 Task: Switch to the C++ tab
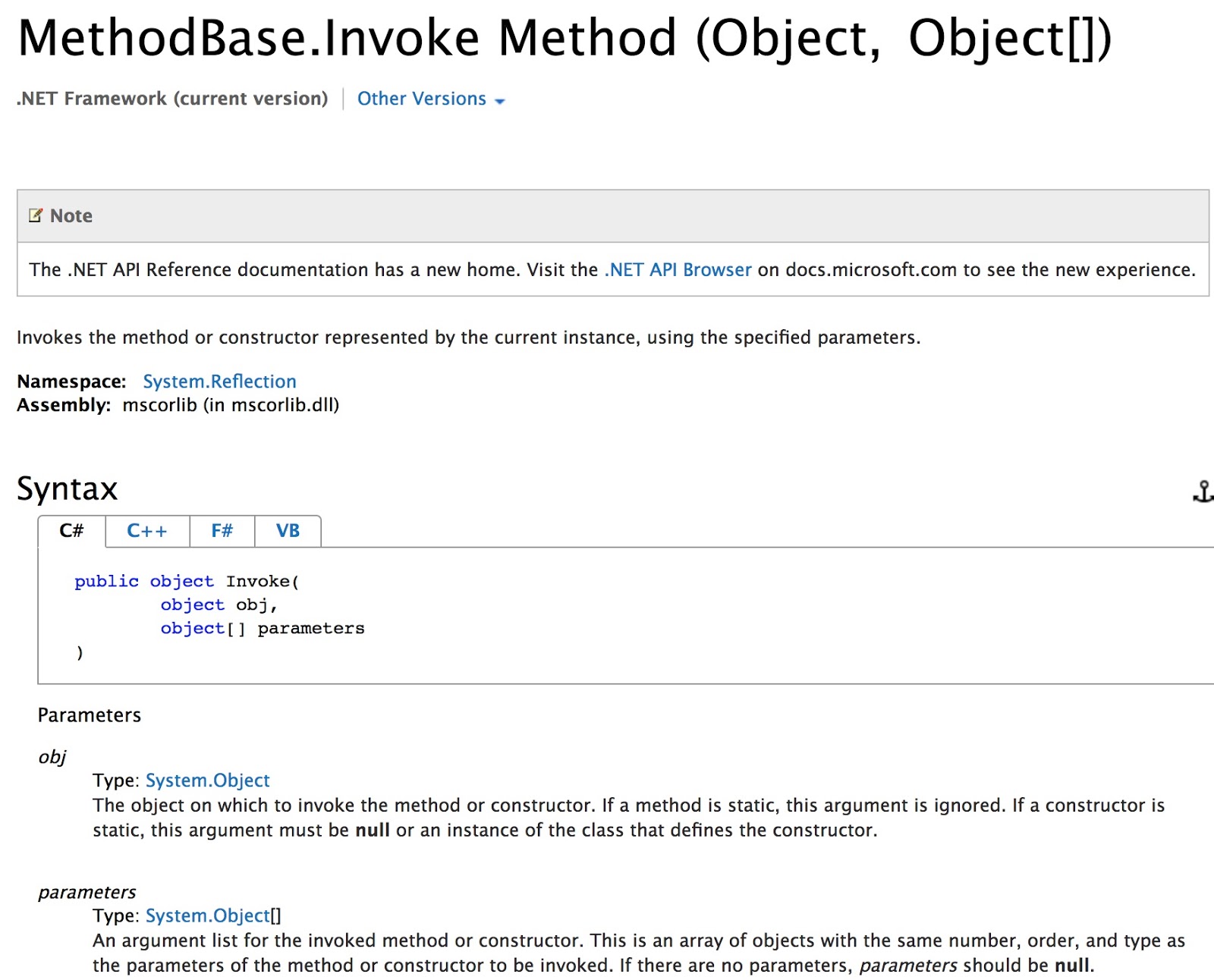(146, 531)
